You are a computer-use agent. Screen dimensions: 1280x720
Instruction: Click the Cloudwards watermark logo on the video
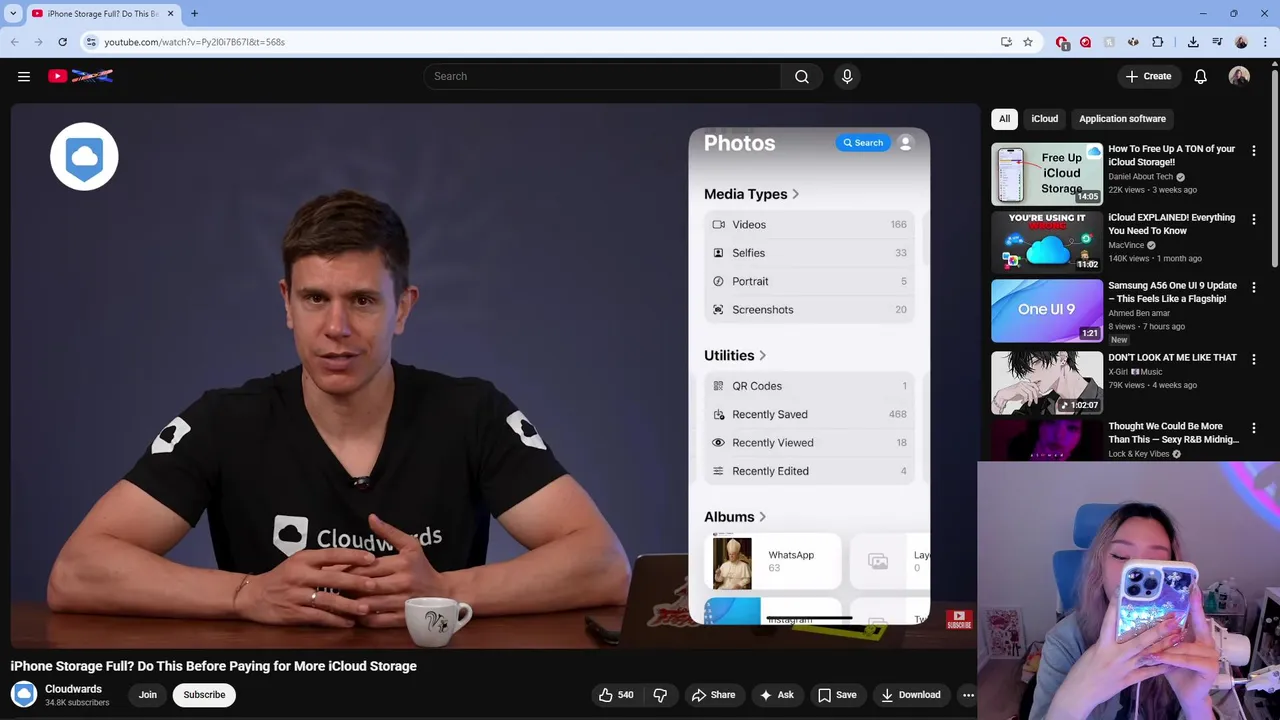click(x=84, y=157)
